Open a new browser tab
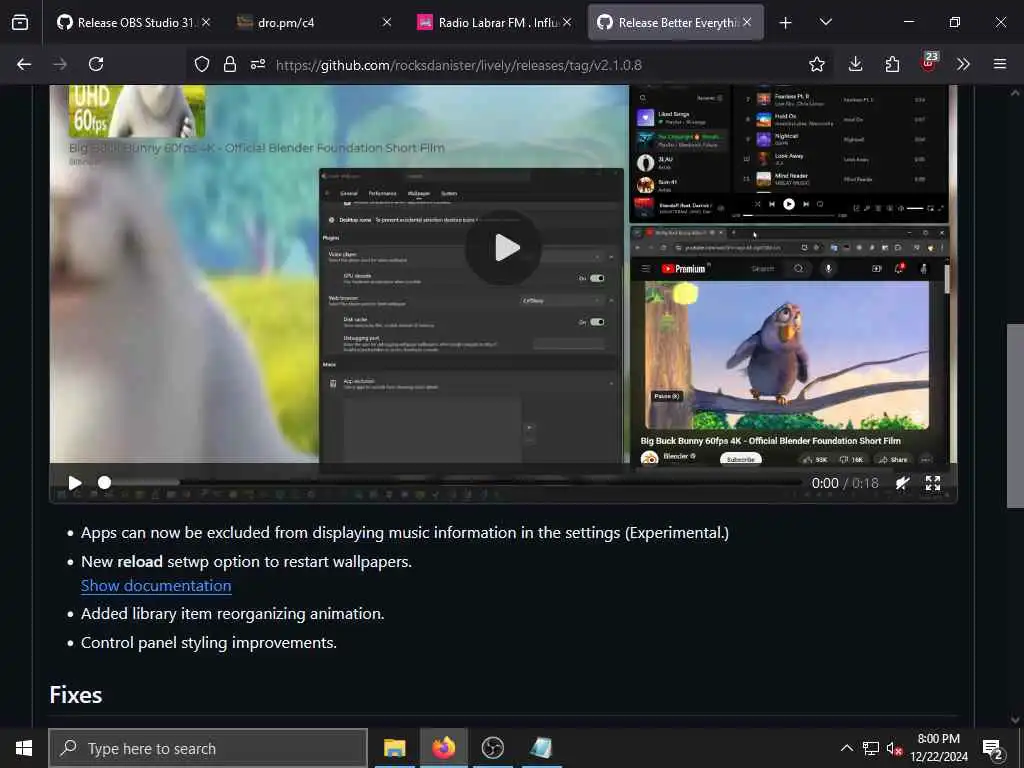Viewport: 1024px width, 768px height. 786,23
